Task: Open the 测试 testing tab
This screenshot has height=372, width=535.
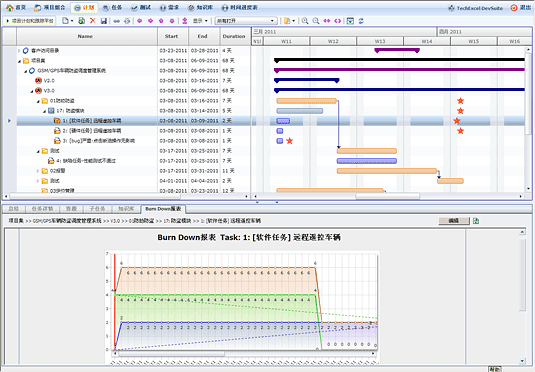Action: [141, 8]
